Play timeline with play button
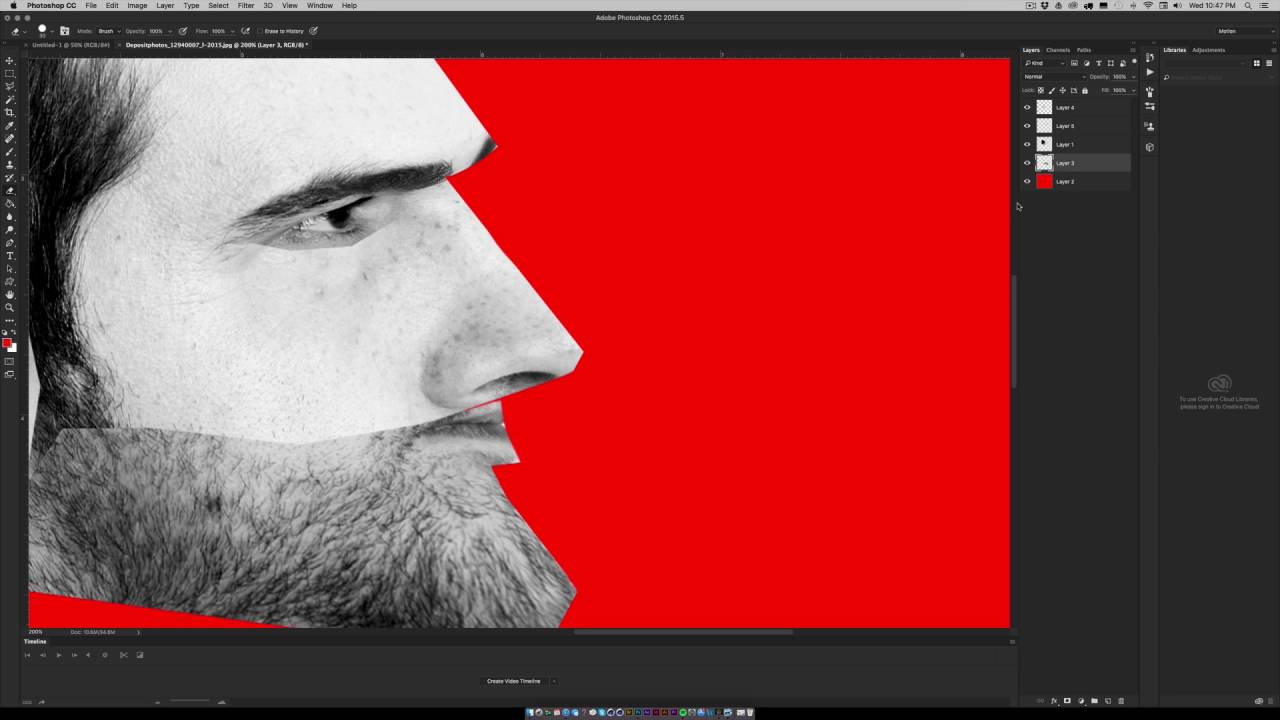The height and width of the screenshot is (720, 1280). 58,655
